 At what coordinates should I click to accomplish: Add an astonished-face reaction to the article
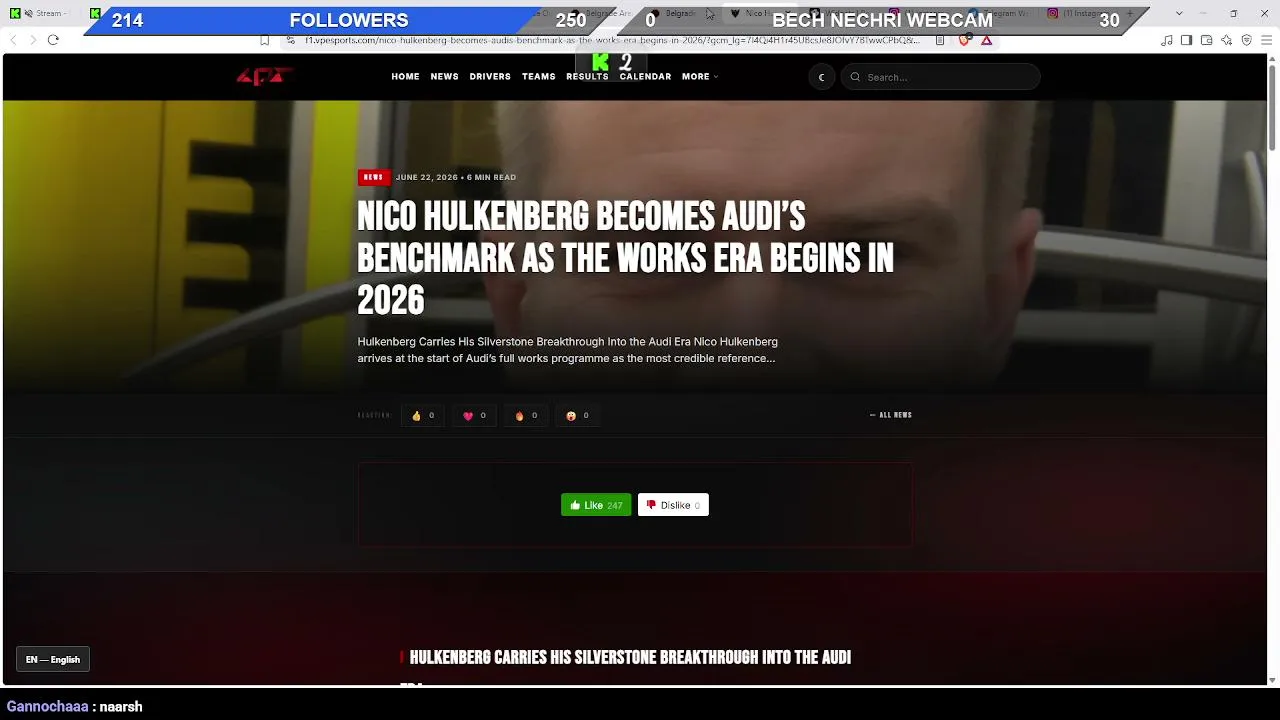click(578, 416)
